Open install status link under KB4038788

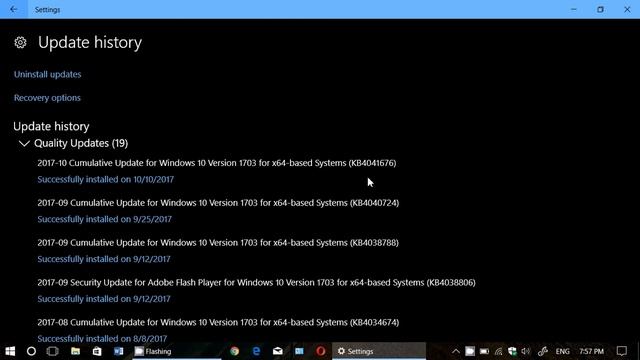104,259
